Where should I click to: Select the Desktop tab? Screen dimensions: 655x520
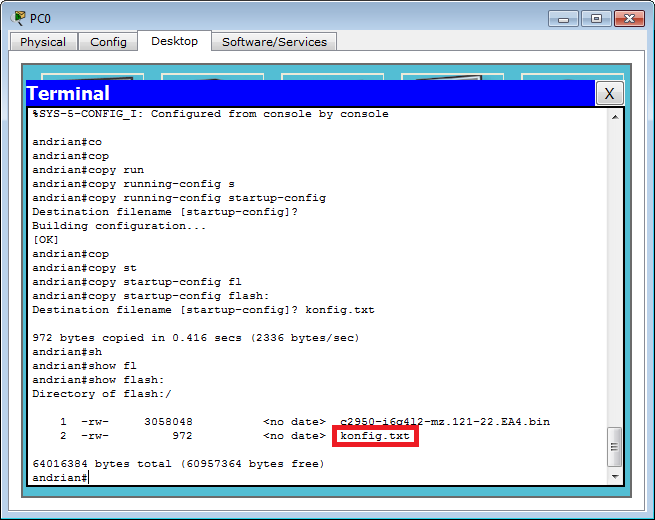click(x=174, y=41)
